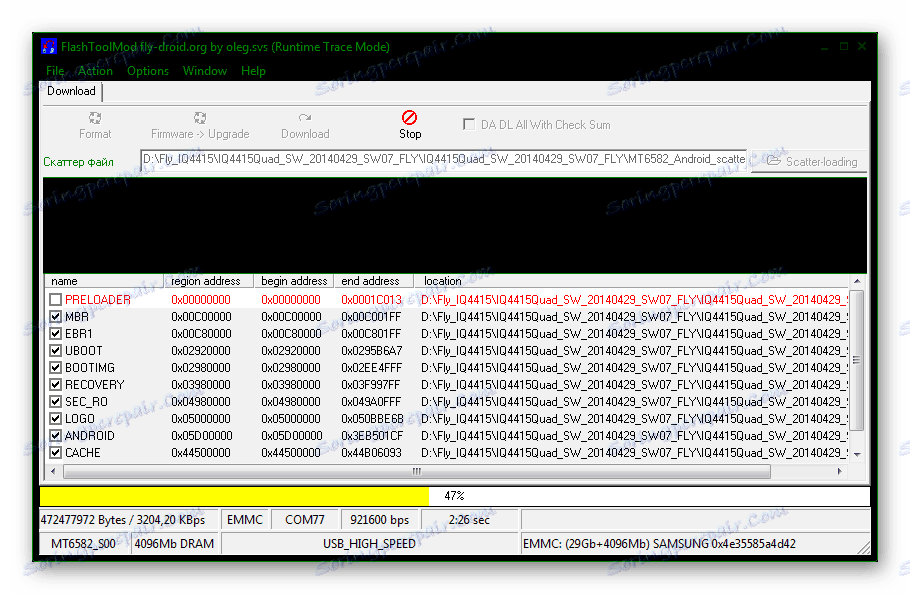The height and width of the screenshot is (594, 910).
Task: Click the location column header
Action: [443, 281]
